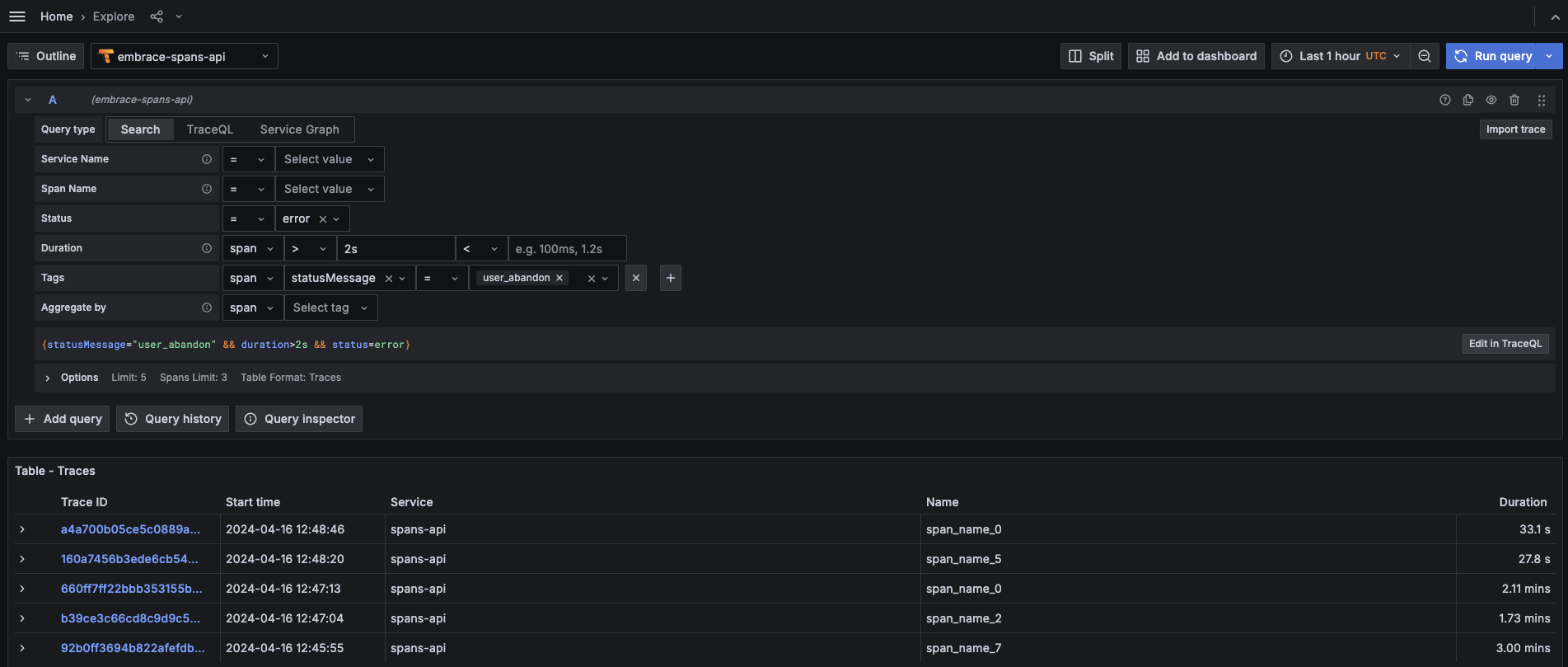Open trace 160a7456b3ede6cb54 link
The width and height of the screenshot is (1568, 667).
click(x=129, y=559)
